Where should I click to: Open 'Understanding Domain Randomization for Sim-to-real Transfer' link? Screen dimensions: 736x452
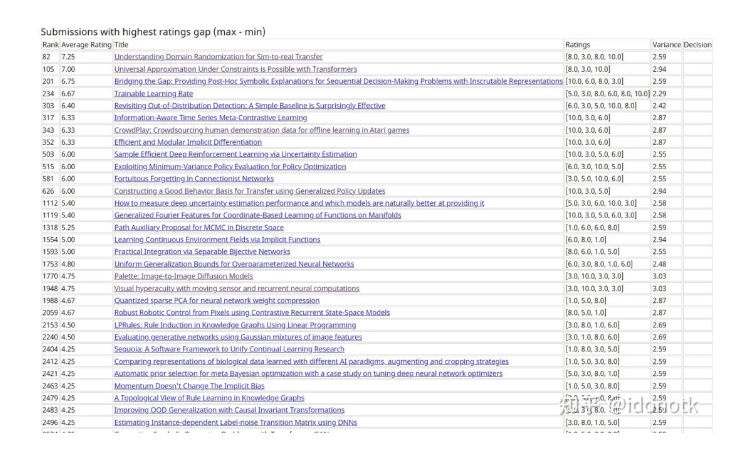click(218, 57)
